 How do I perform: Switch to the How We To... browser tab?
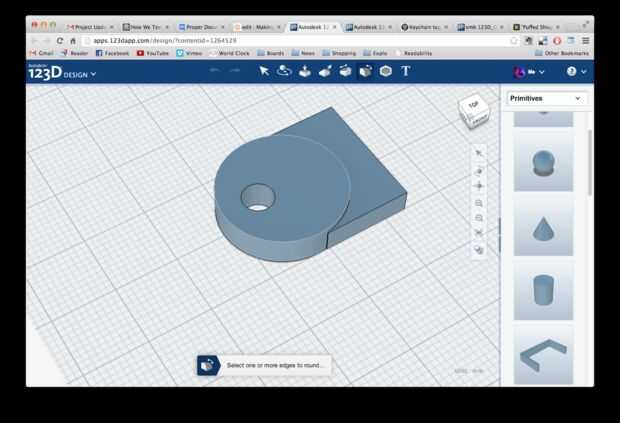146,27
